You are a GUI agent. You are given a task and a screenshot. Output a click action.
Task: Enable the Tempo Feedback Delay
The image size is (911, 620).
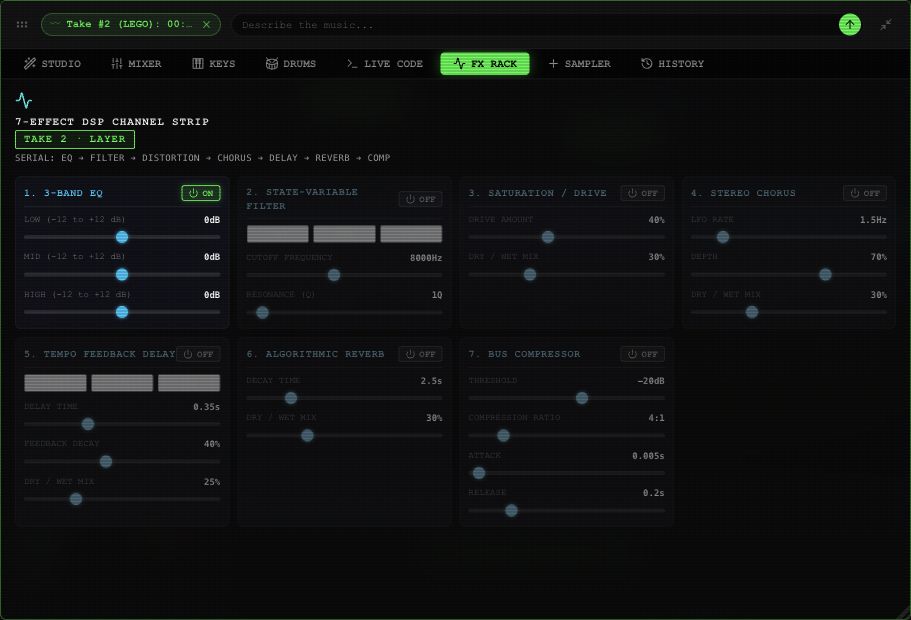coord(198,354)
